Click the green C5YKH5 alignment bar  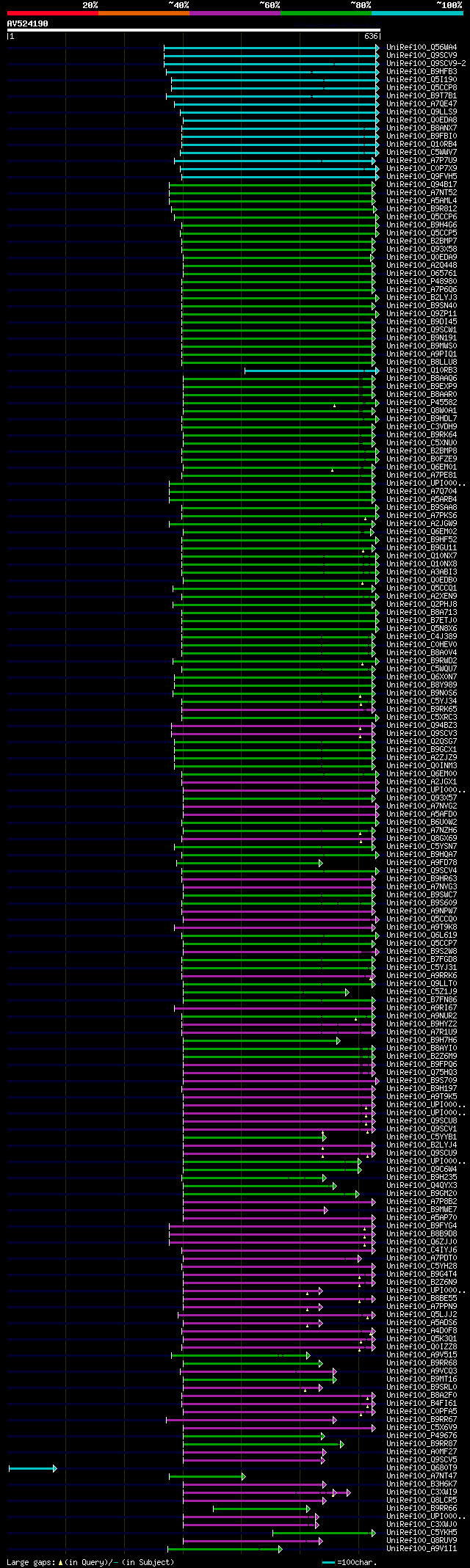point(324,1532)
